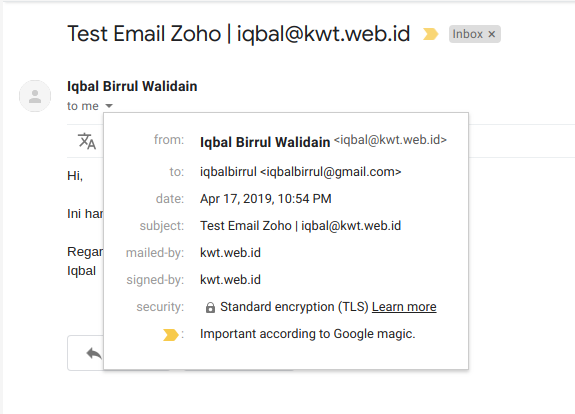Click the translate message icon
Screen dimensions: 575x414
click(x=87, y=141)
